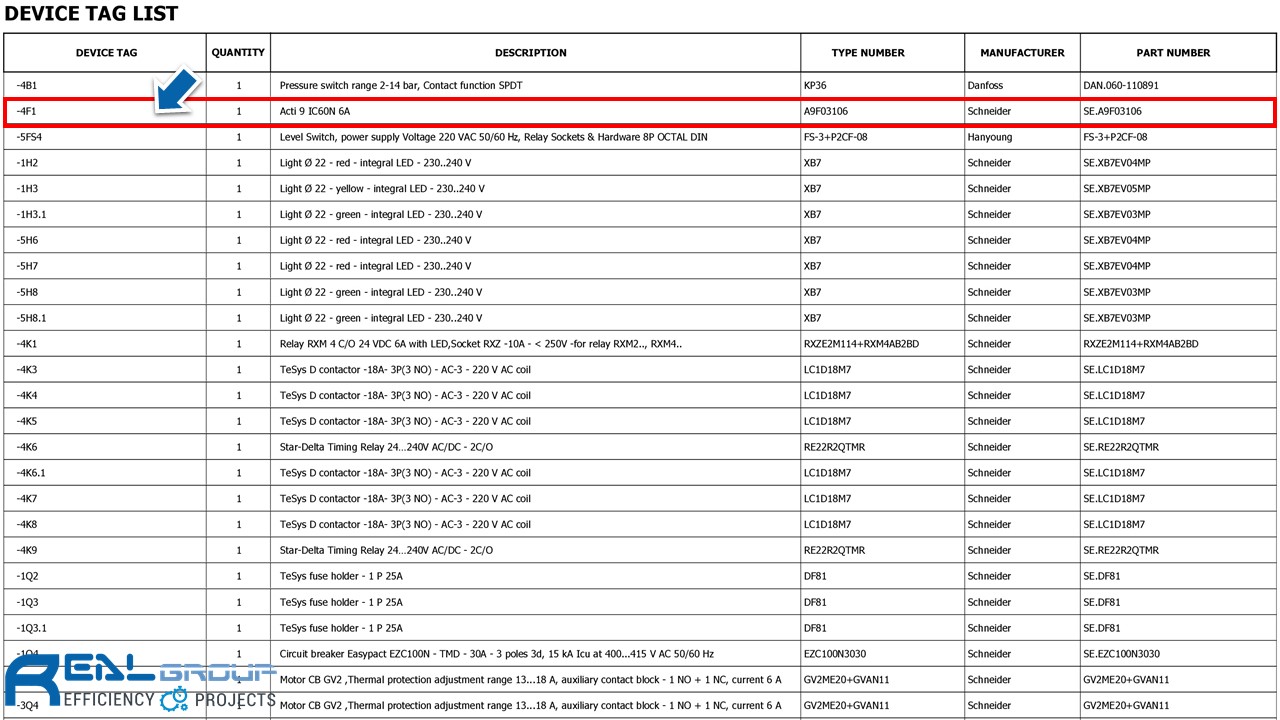This screenshot has width=1280, height=720.
Task: Click part number SE.XB7EV04MP for -1H2
Action: point(1117,163)
